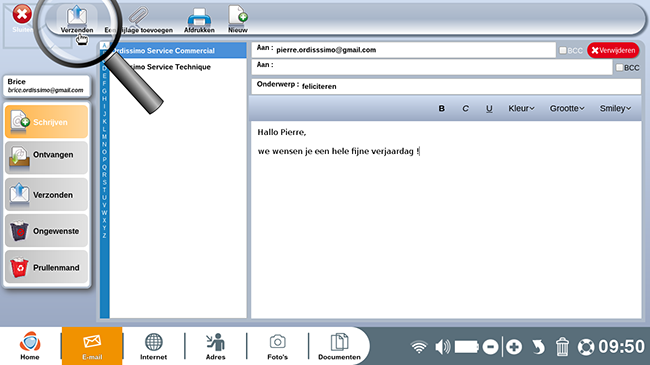Open the Smiley dropdown
This screenshot has height=365, width=650.
615,108
